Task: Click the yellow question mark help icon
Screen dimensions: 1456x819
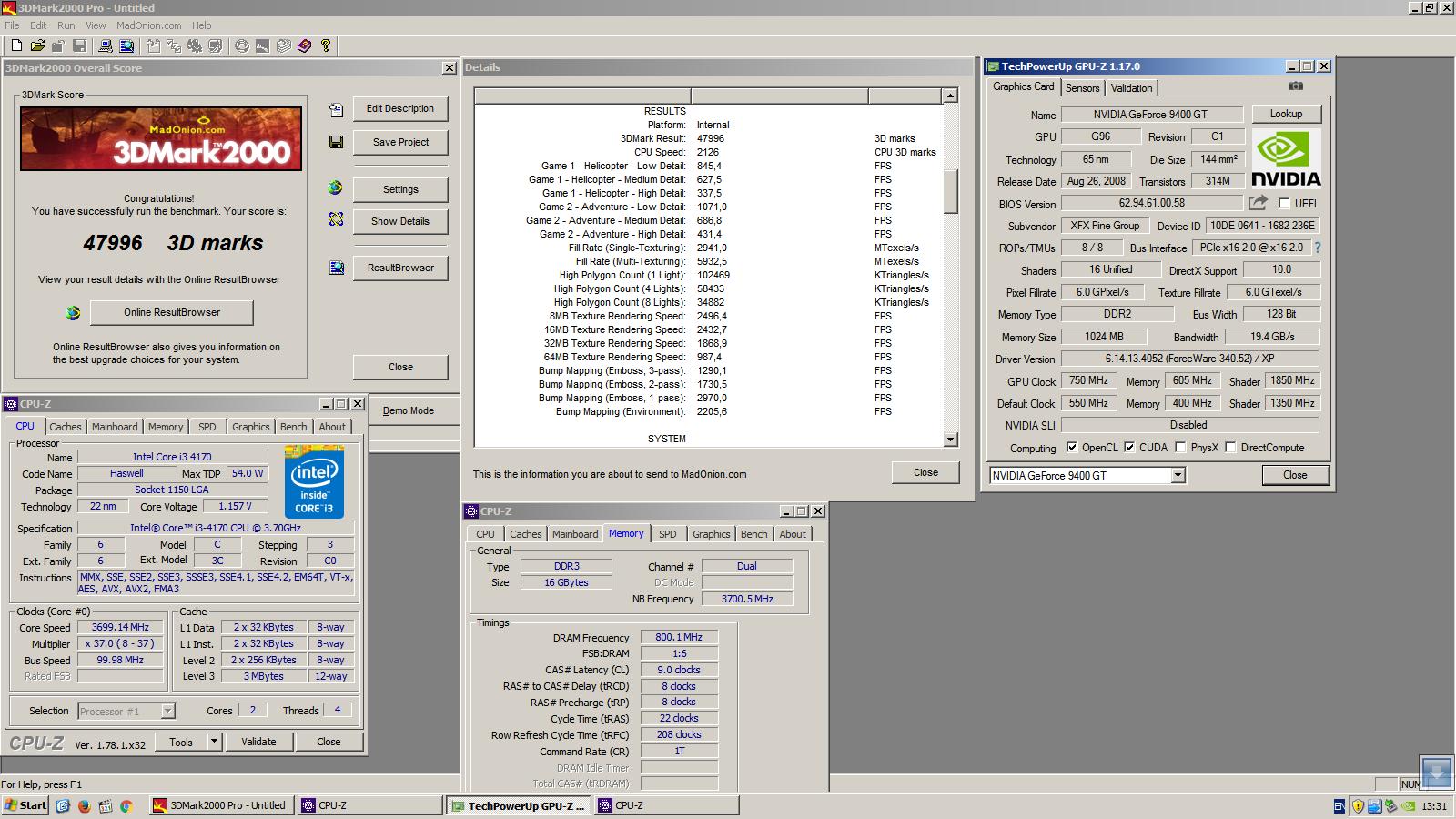Action: coord(326,45)
